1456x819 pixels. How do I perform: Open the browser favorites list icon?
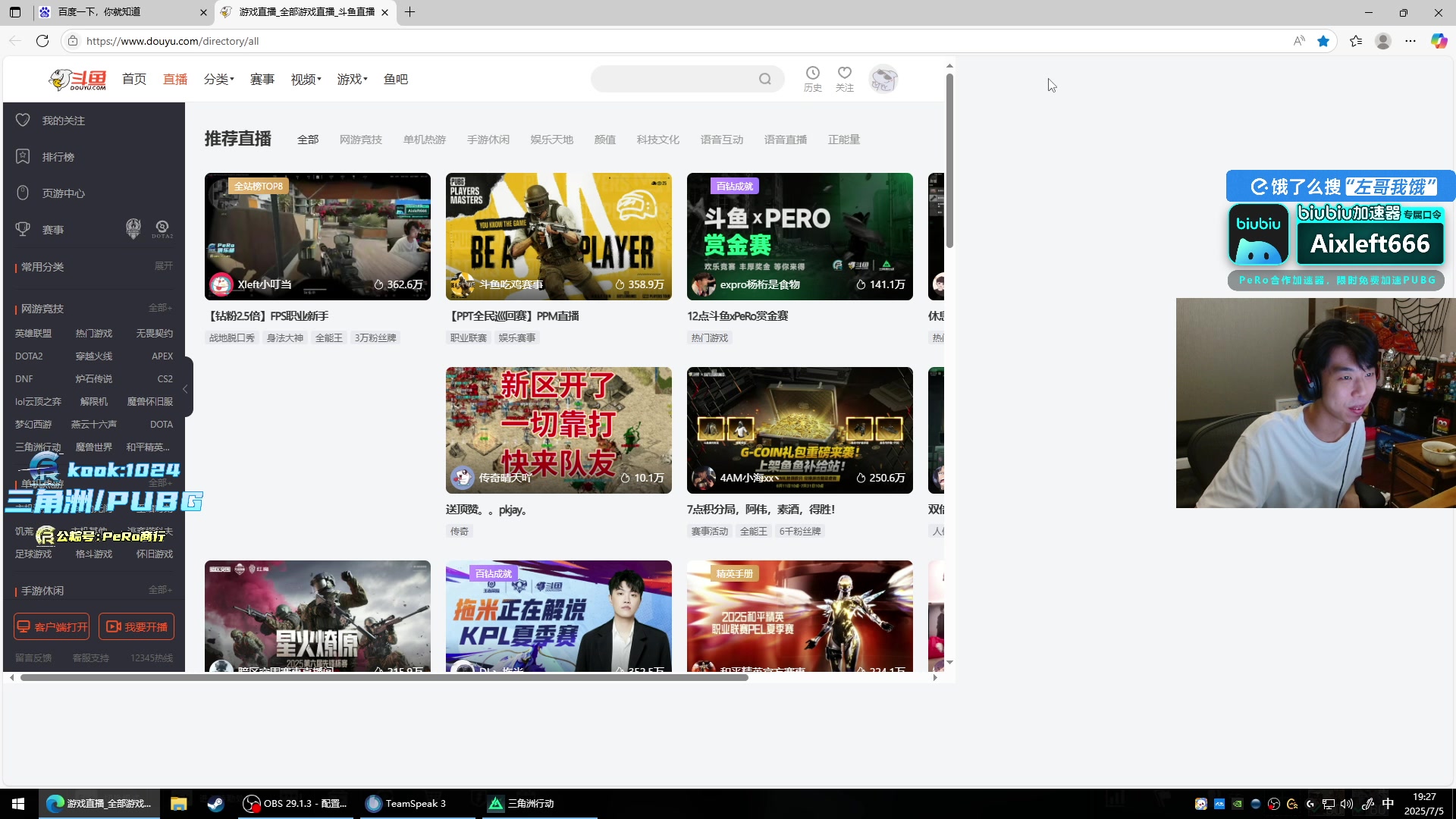pyautogui.click(x=1356, y=41)
